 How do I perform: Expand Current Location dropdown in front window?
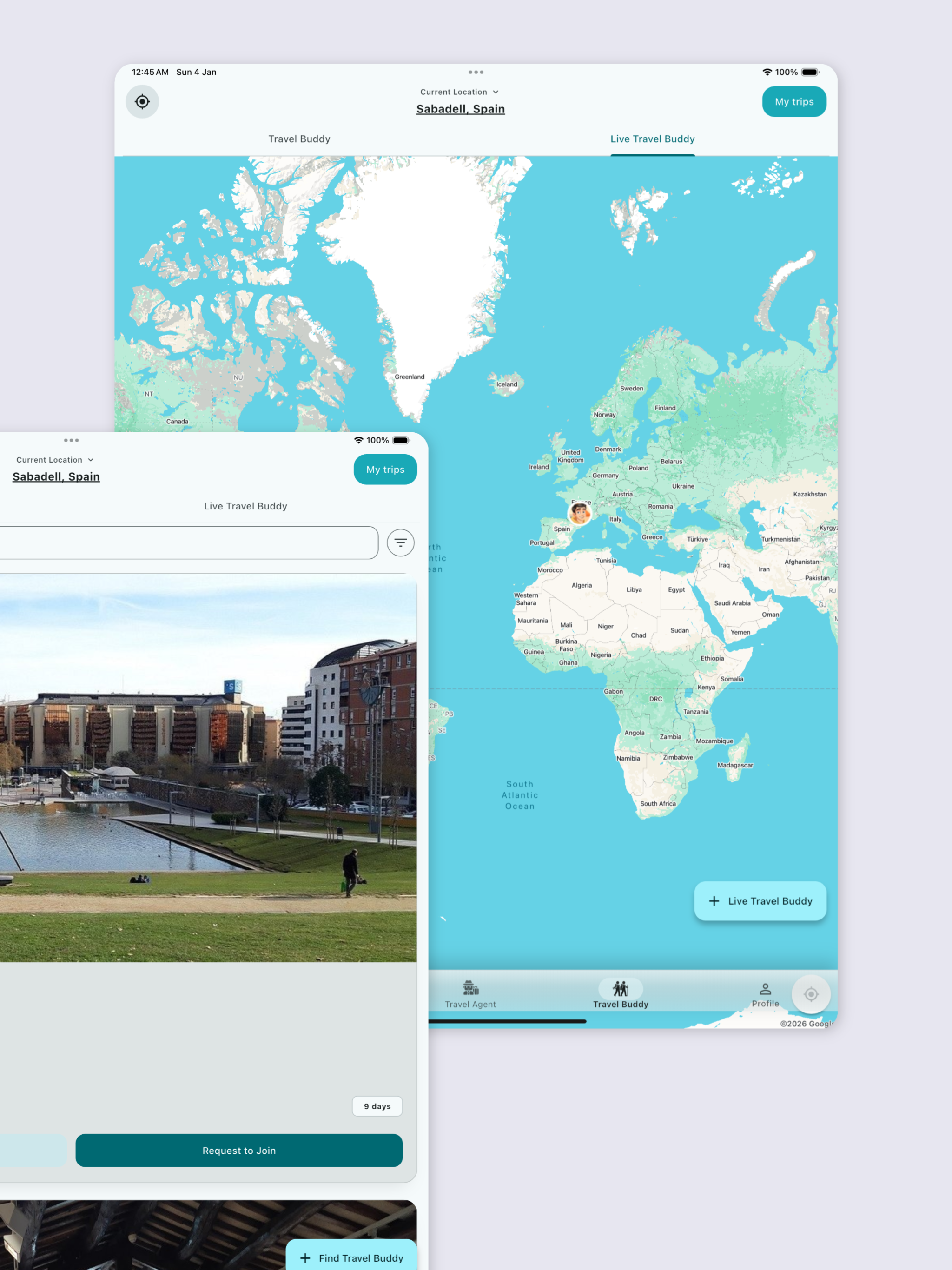coord(55,460)
